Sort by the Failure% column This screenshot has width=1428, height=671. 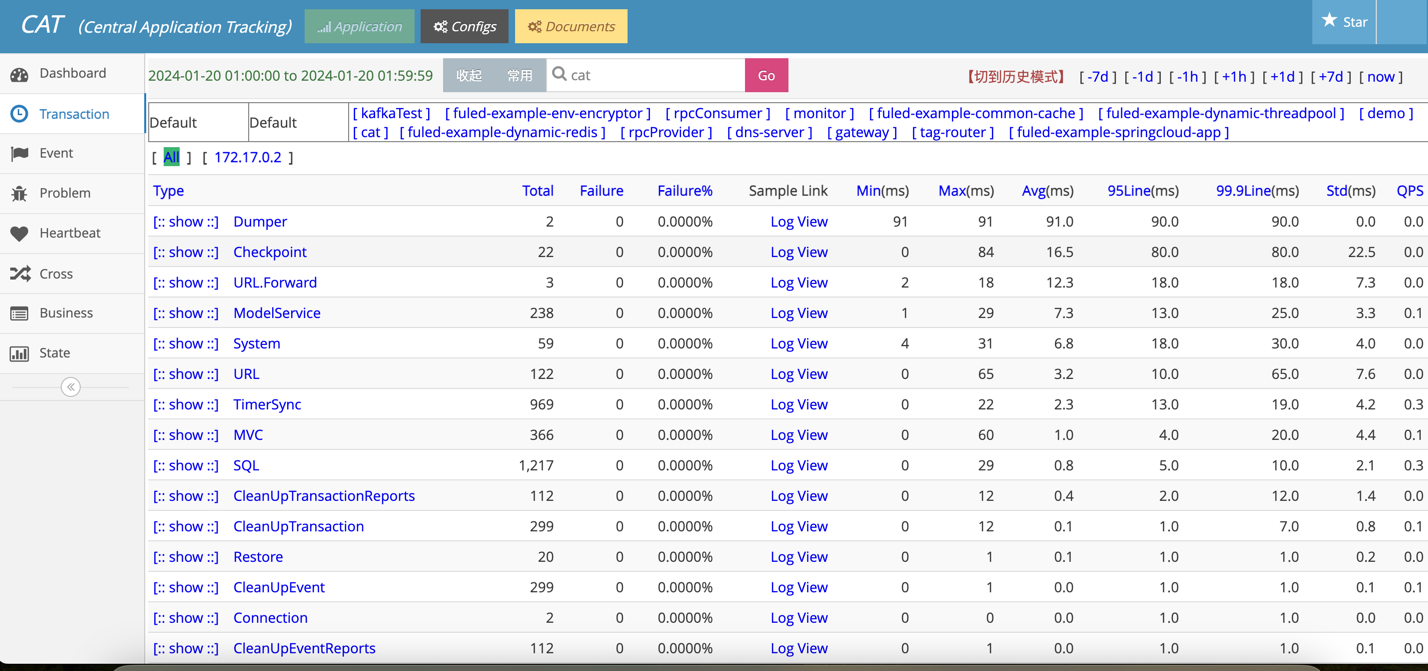pos(685,191)
